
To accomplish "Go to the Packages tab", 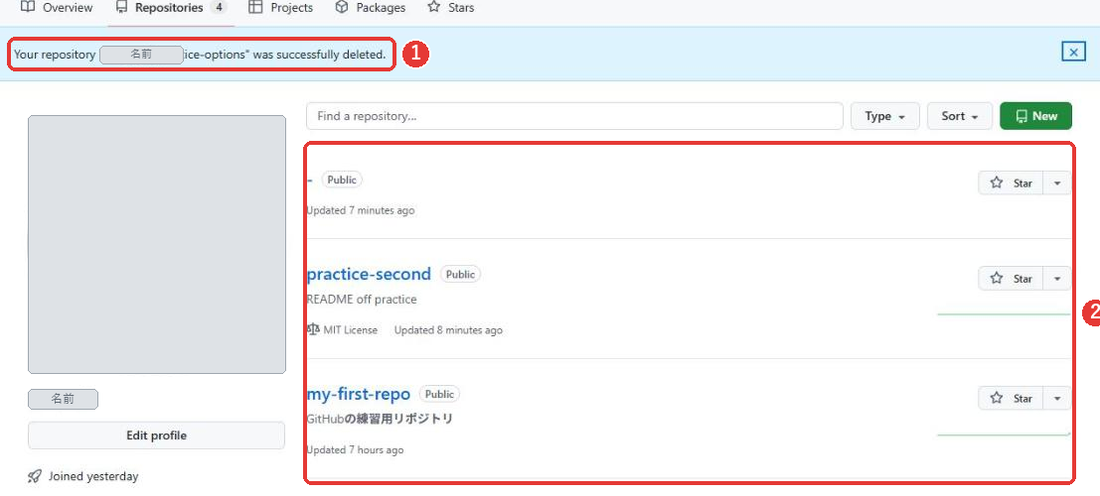I will pyautogui.click(x=370, y=8).
